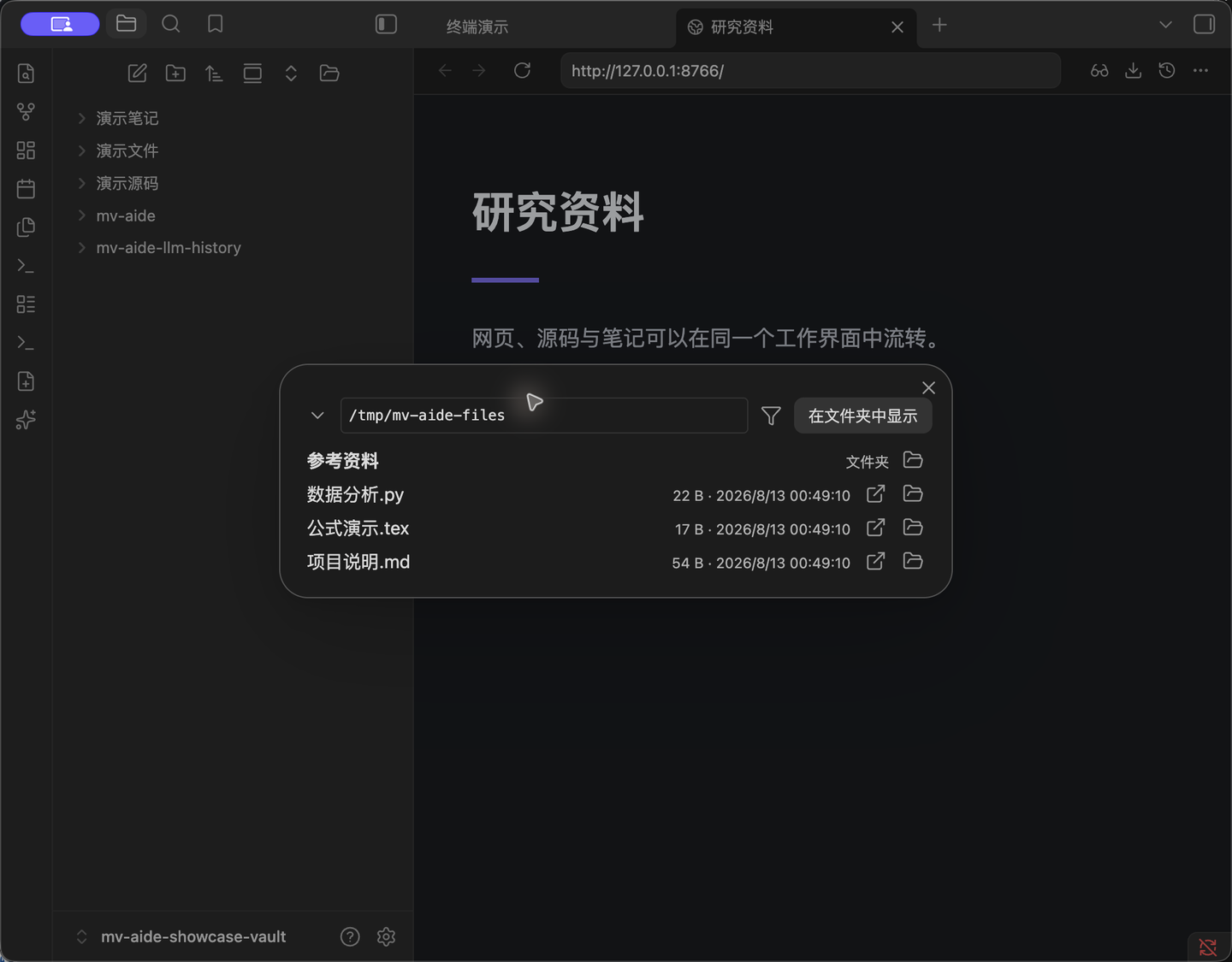The height and width of the screenshot is (962, 1232).
Task: Reveal 项目说明.md in folder
Action: (913, 560)
